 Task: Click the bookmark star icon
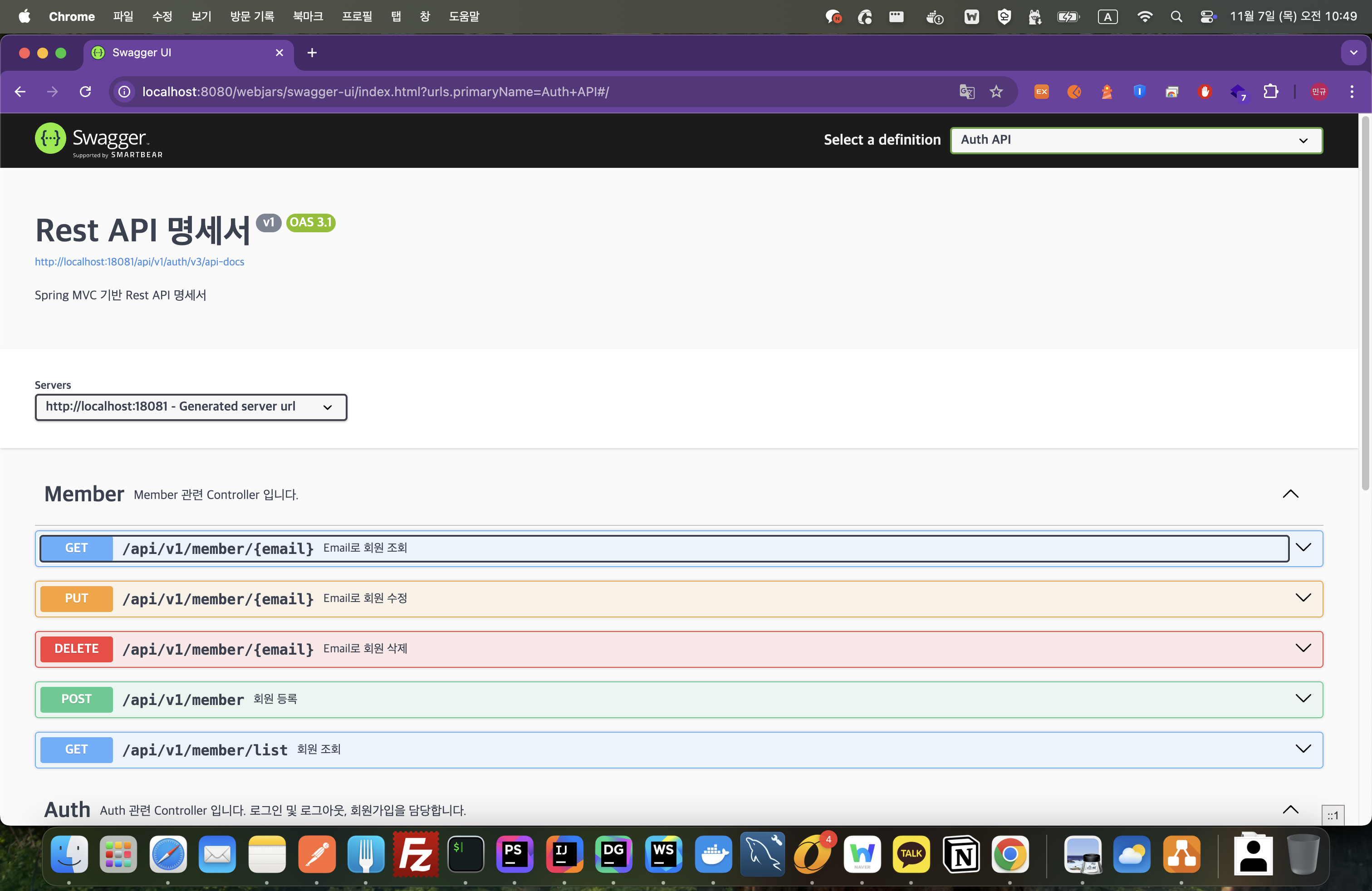996,92
